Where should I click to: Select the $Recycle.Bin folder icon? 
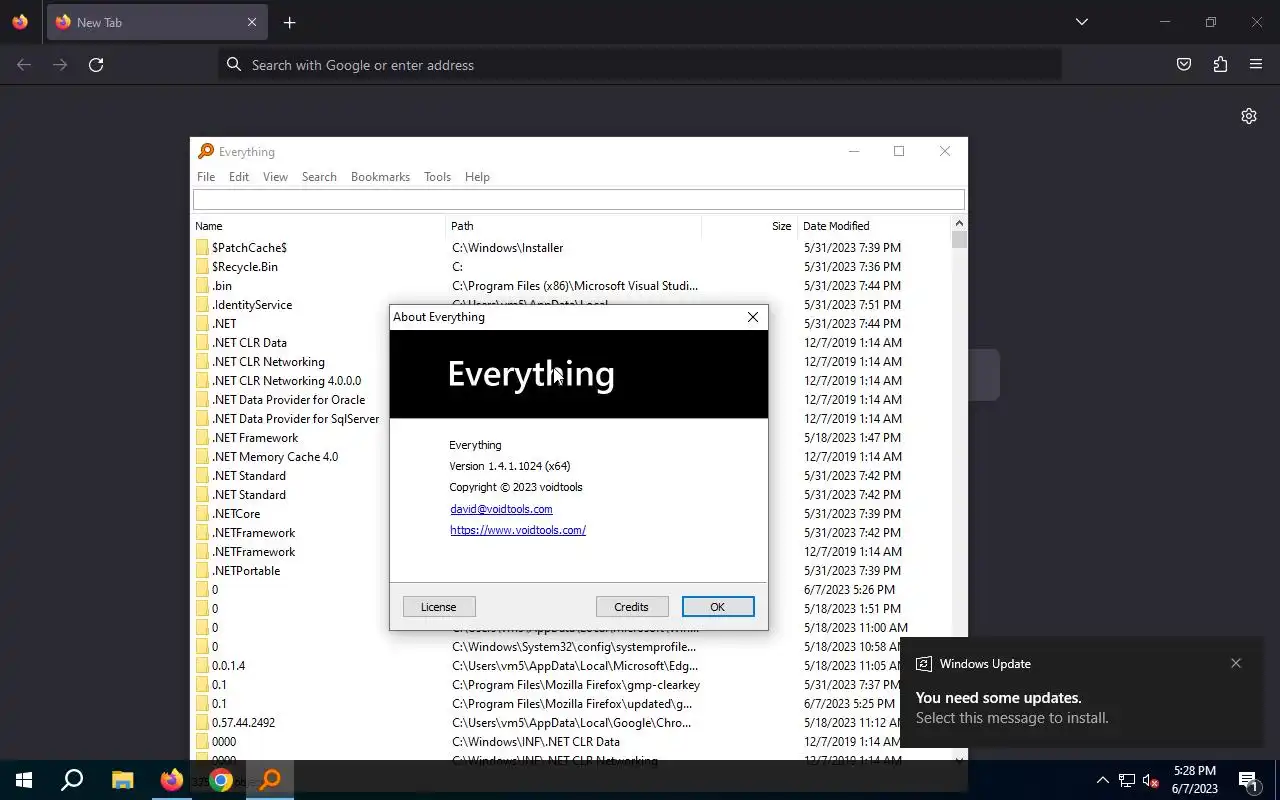coord(202,267)
